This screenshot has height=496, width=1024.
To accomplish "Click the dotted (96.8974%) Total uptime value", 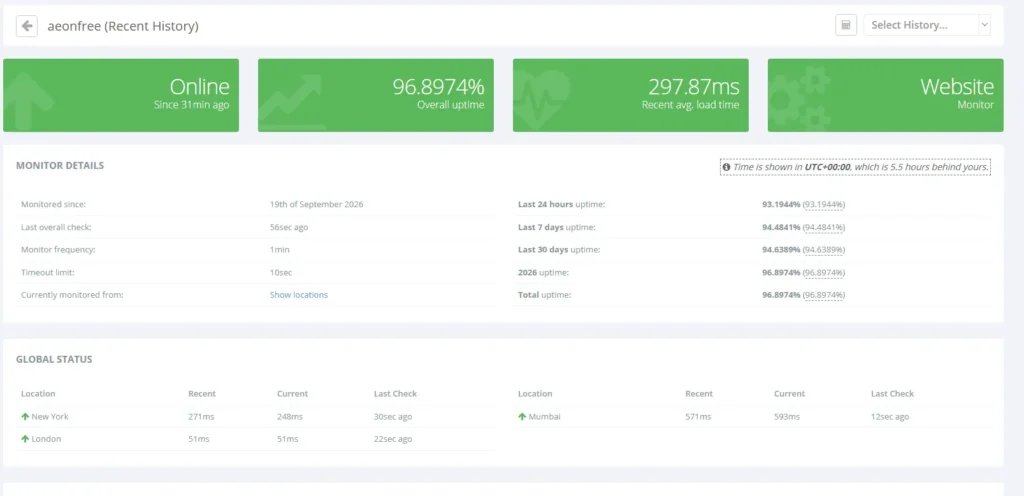I will pos(824,295).
